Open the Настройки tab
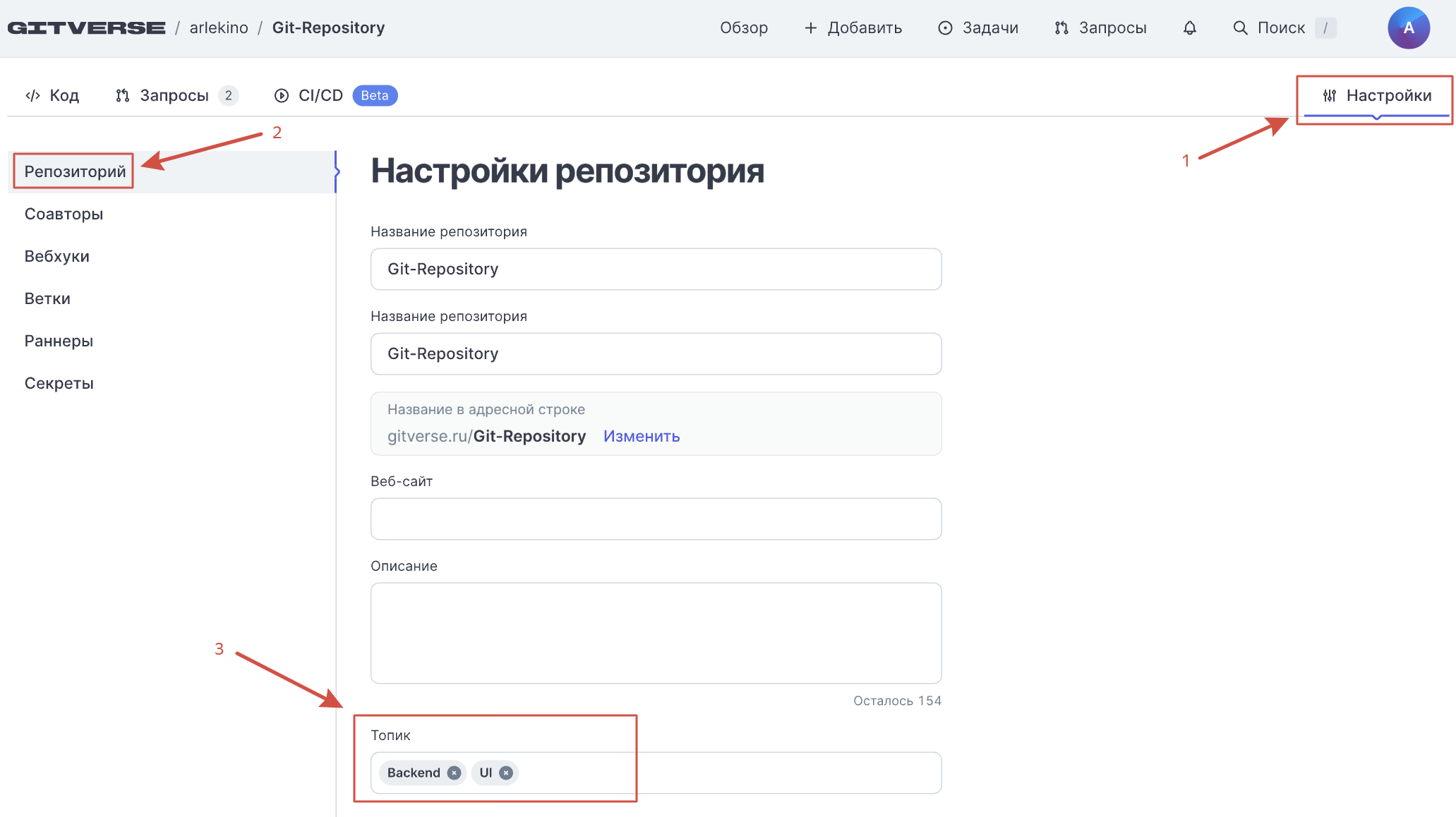 click(1377, 95)
